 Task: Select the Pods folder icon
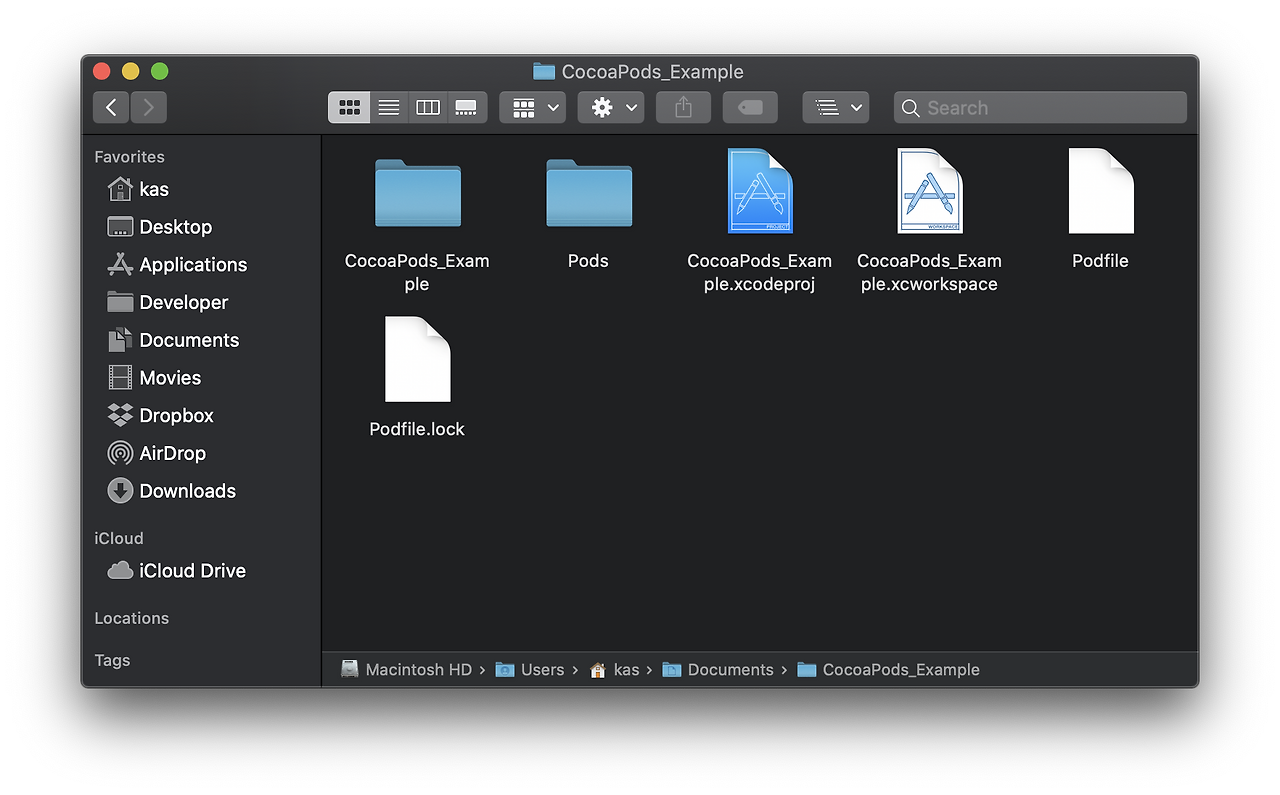click(589, 193)
